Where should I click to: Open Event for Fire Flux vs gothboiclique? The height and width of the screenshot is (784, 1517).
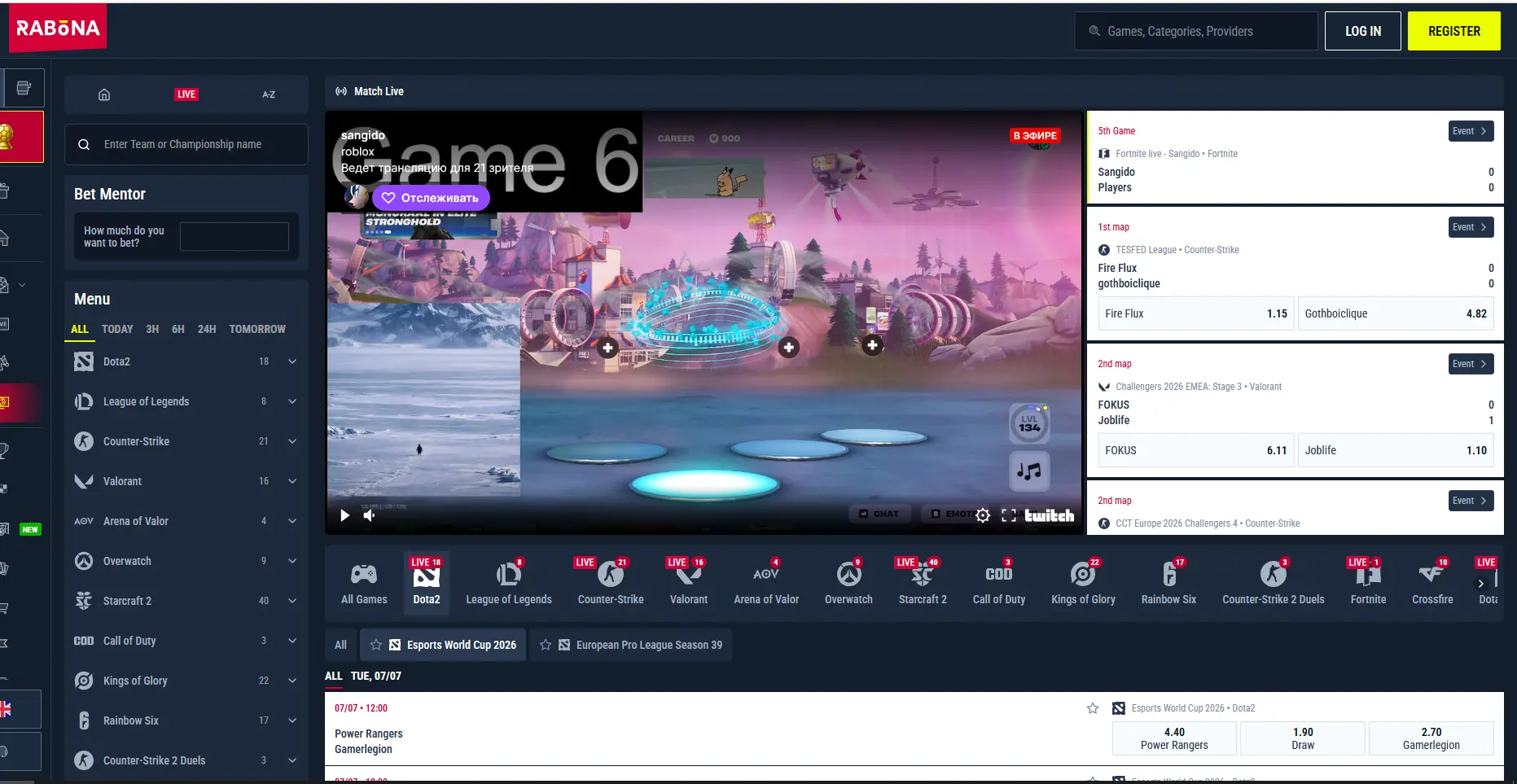coord(1471,227)
